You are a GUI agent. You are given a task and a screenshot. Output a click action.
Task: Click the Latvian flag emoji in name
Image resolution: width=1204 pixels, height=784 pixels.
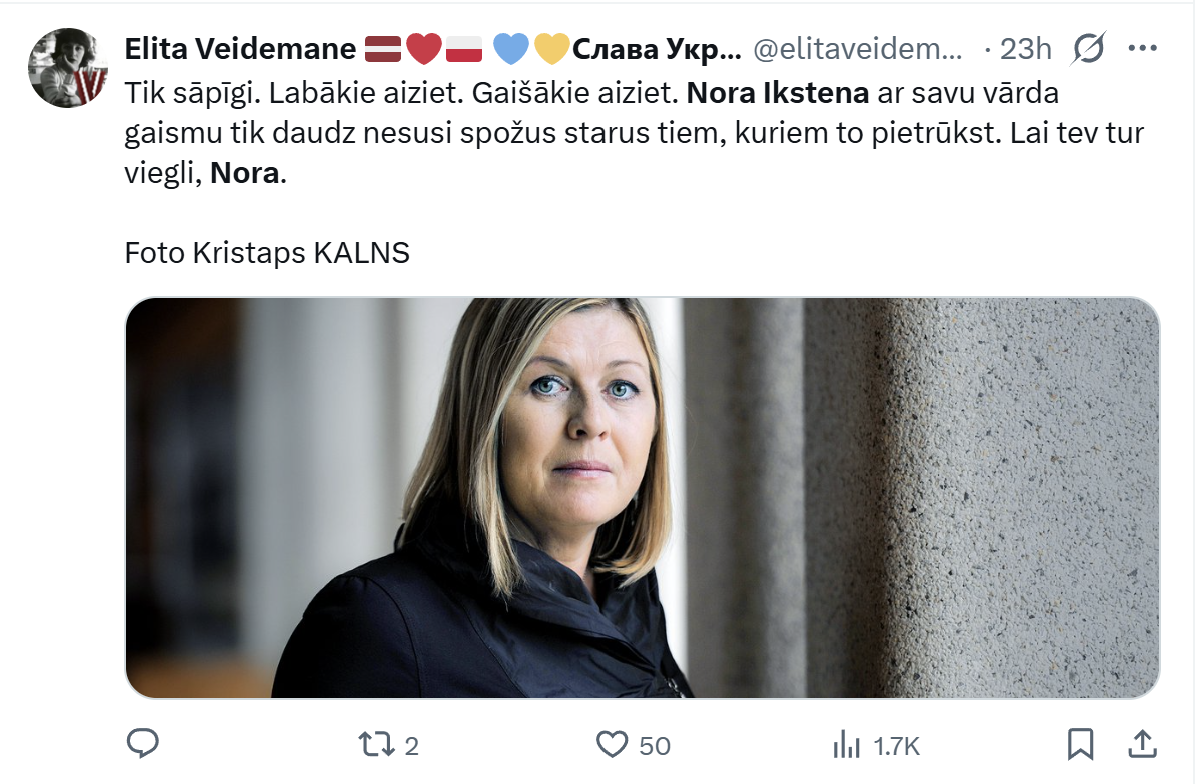[382, 48]
